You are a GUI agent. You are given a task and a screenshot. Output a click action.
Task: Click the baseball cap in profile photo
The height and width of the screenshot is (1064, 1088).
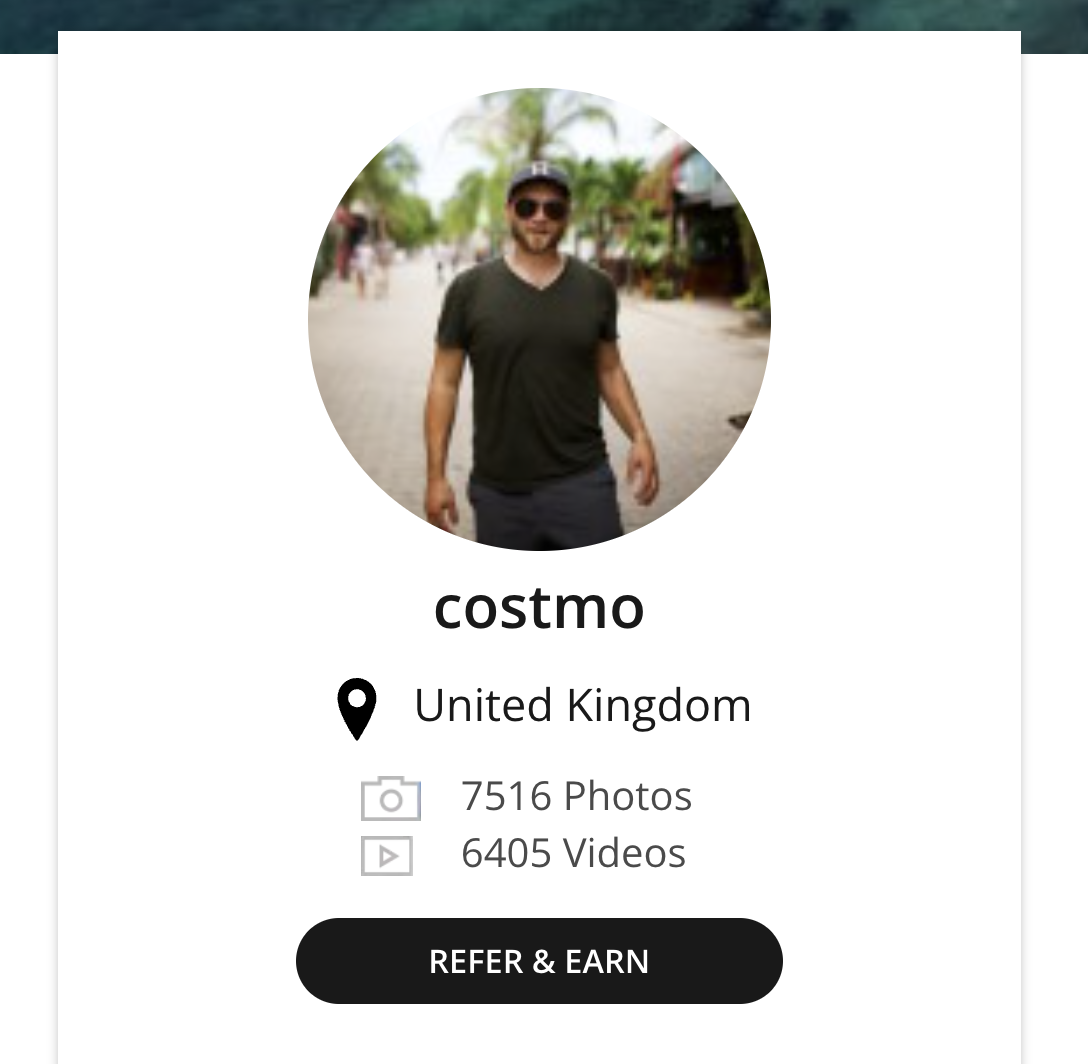[538, 179]
